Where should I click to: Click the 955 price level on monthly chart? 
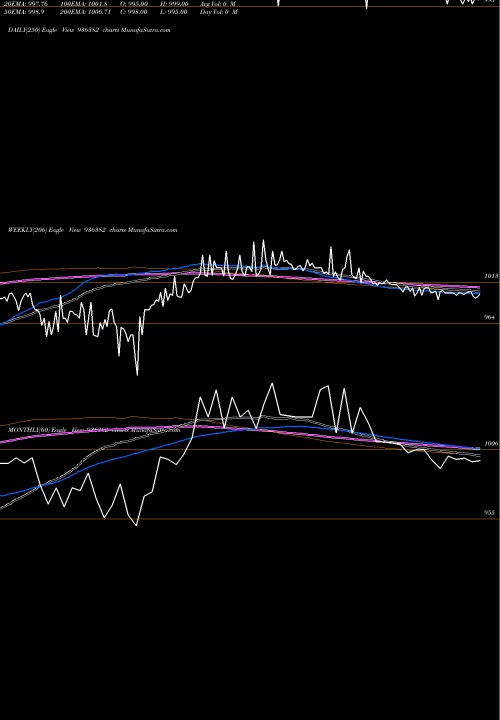click(489, 513)
